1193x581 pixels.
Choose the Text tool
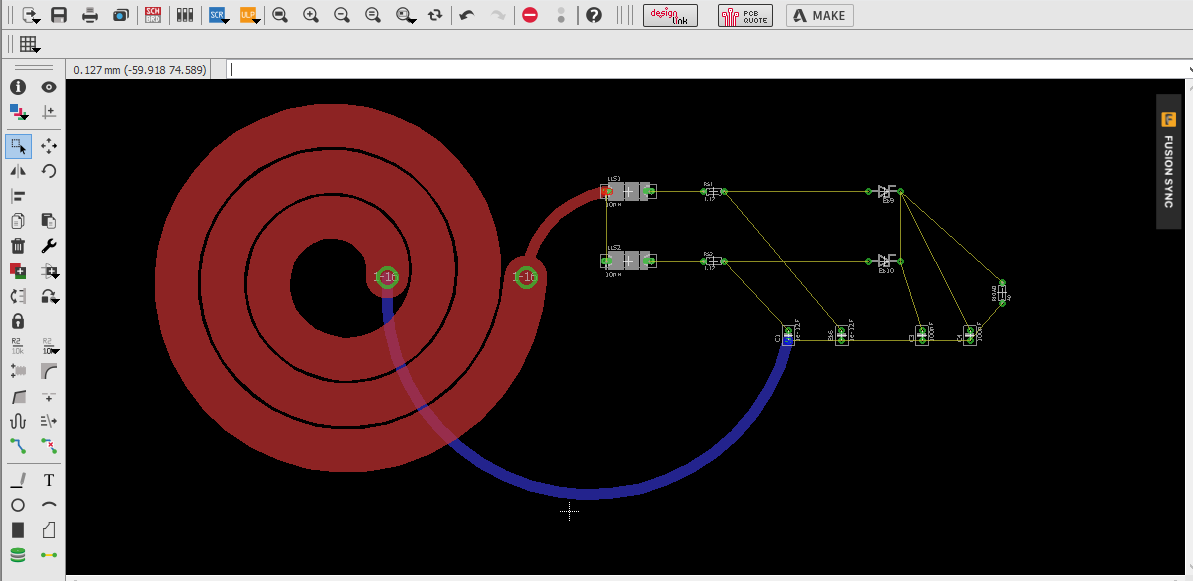[x=49, y=480]
